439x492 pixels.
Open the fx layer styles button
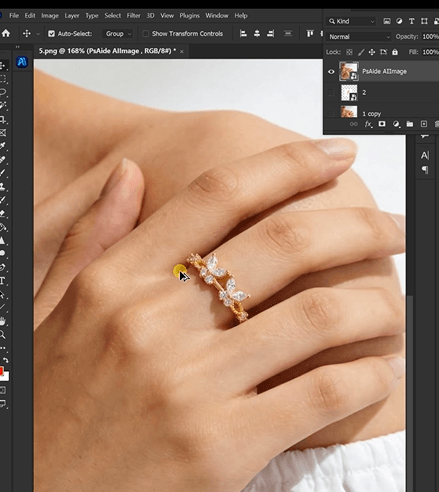coord(368,124)
